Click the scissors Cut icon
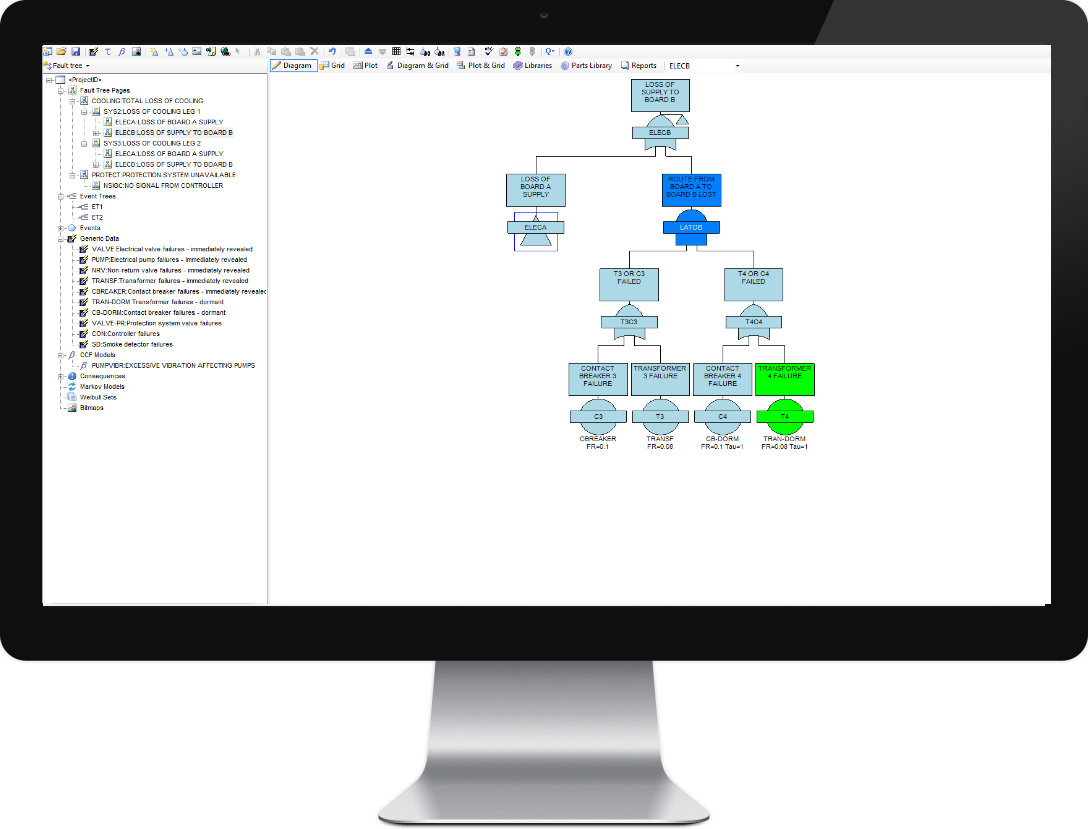 (x=257, y=51)
